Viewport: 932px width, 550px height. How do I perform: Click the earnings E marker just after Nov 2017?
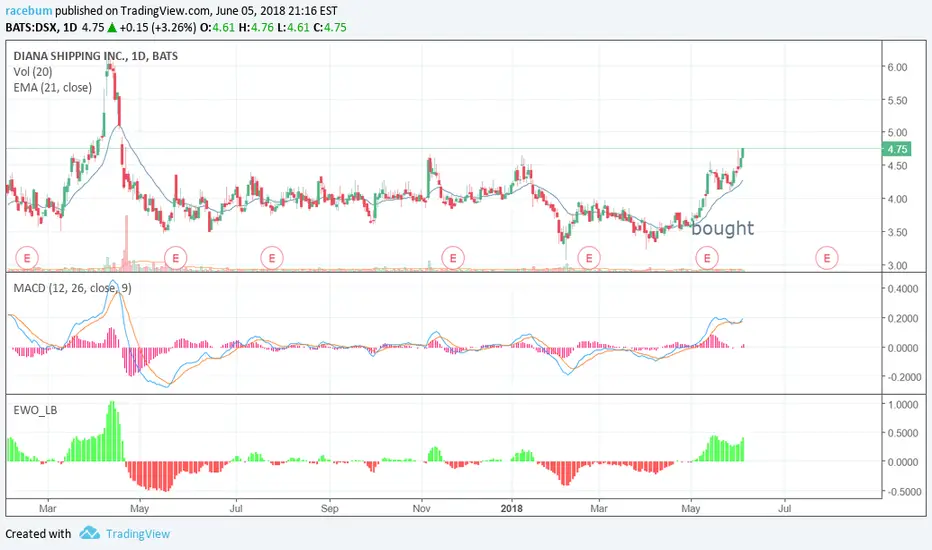453,258
